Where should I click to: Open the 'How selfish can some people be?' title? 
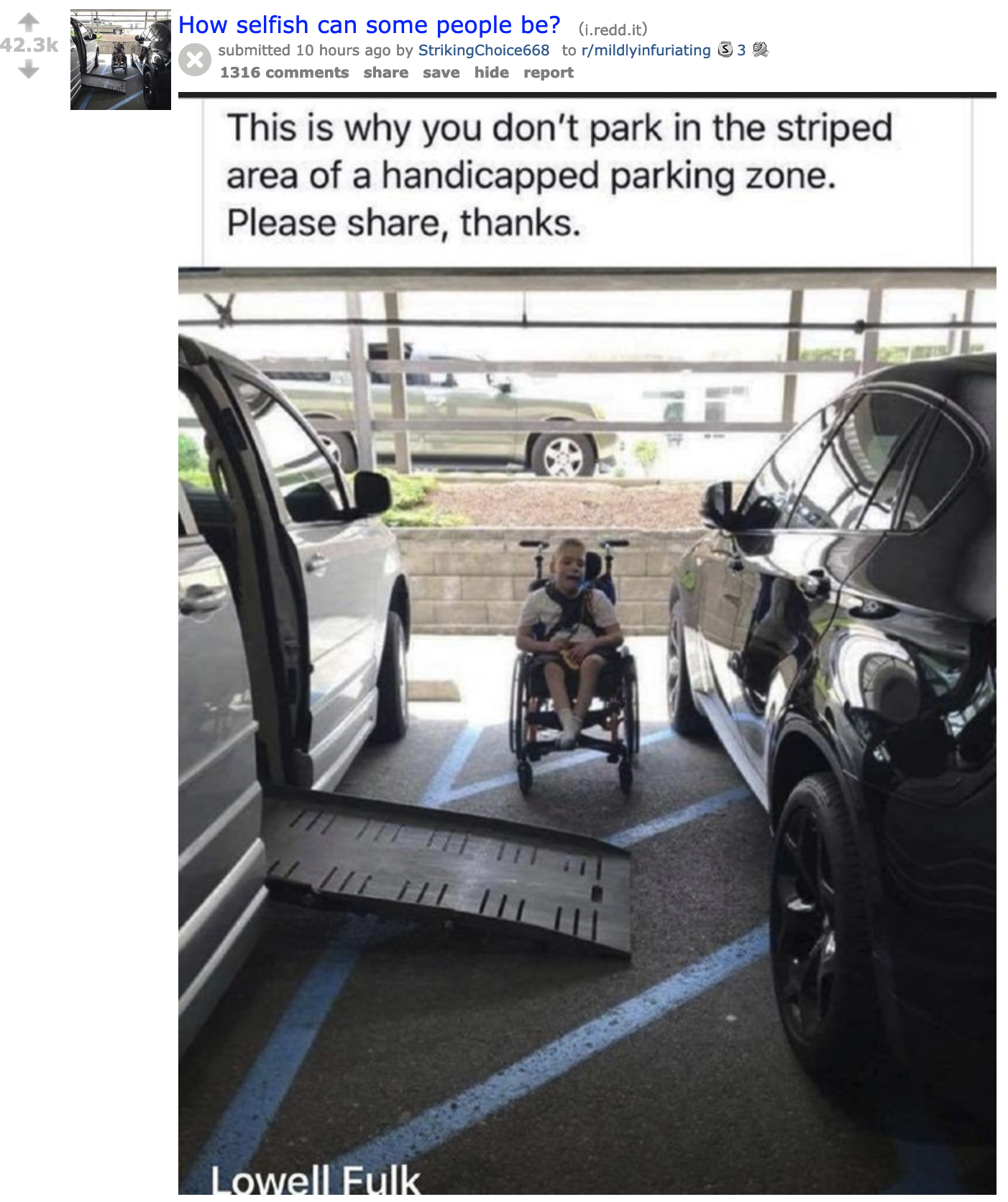pos(369,24)
